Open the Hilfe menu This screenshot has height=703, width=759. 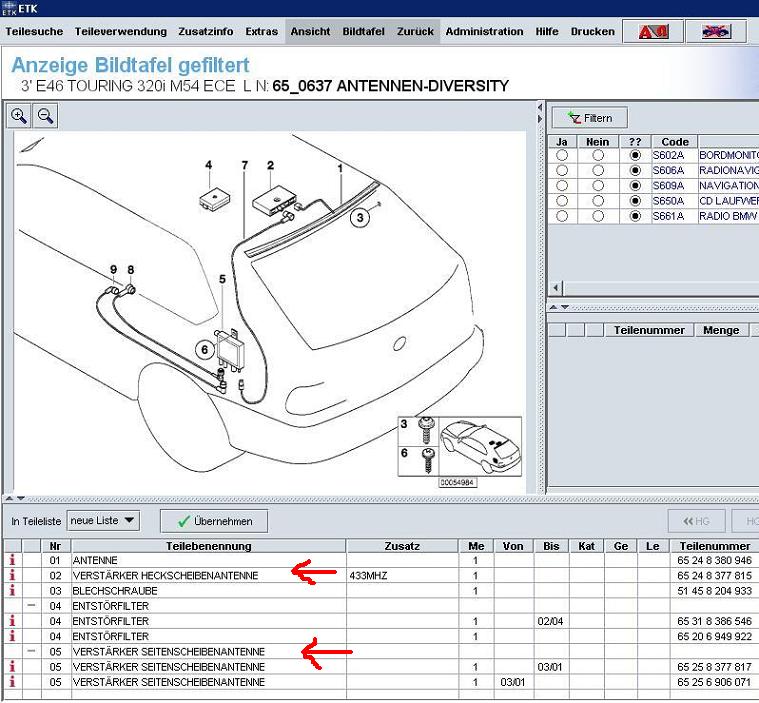point(547,31)
